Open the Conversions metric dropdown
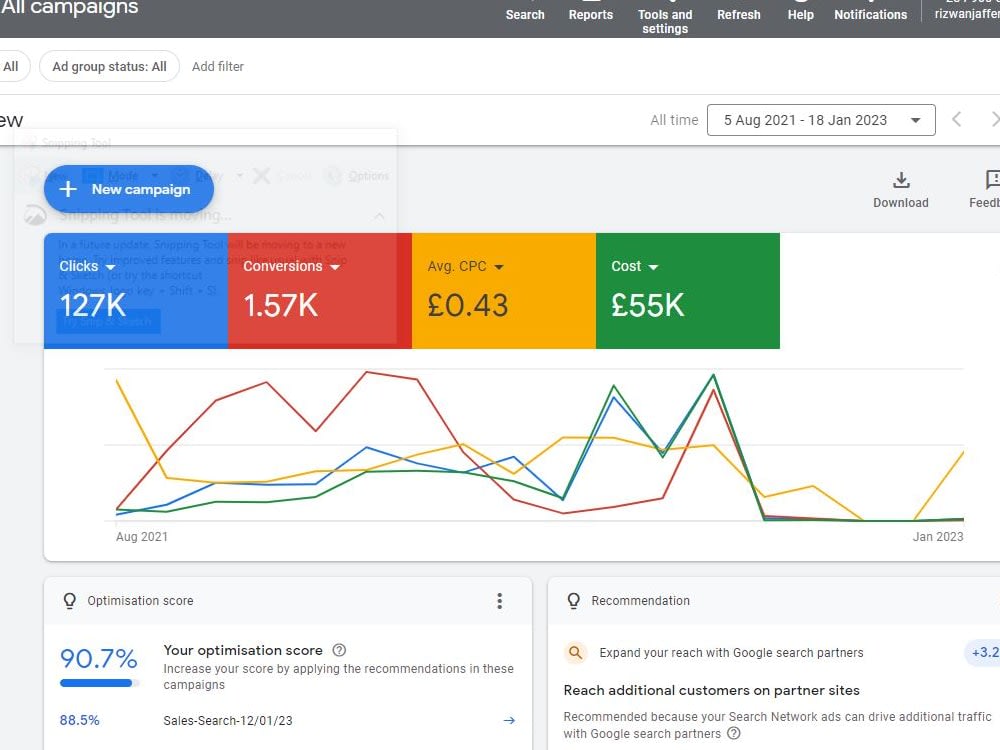This screenshot has height=750, width=1000. (335, 267)
